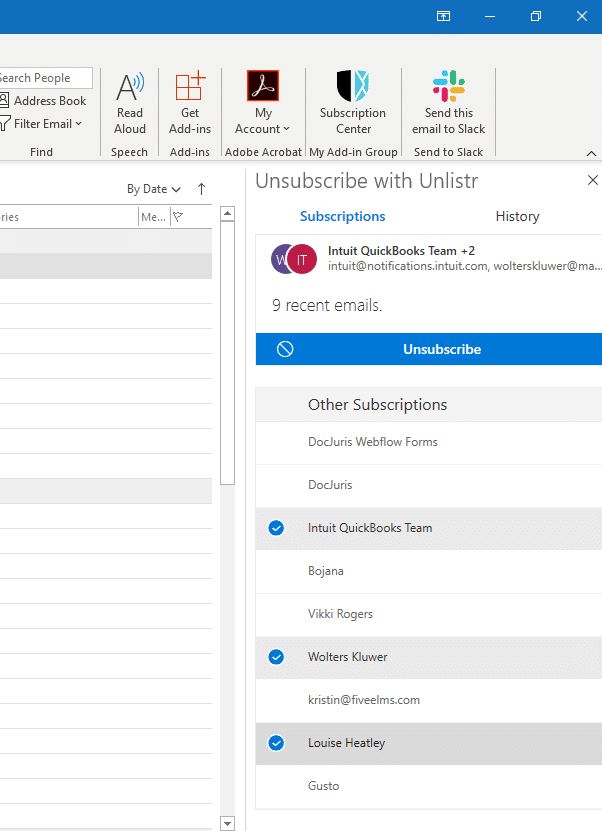
Task: Switch to the History tab
Action: pos(517,216)
